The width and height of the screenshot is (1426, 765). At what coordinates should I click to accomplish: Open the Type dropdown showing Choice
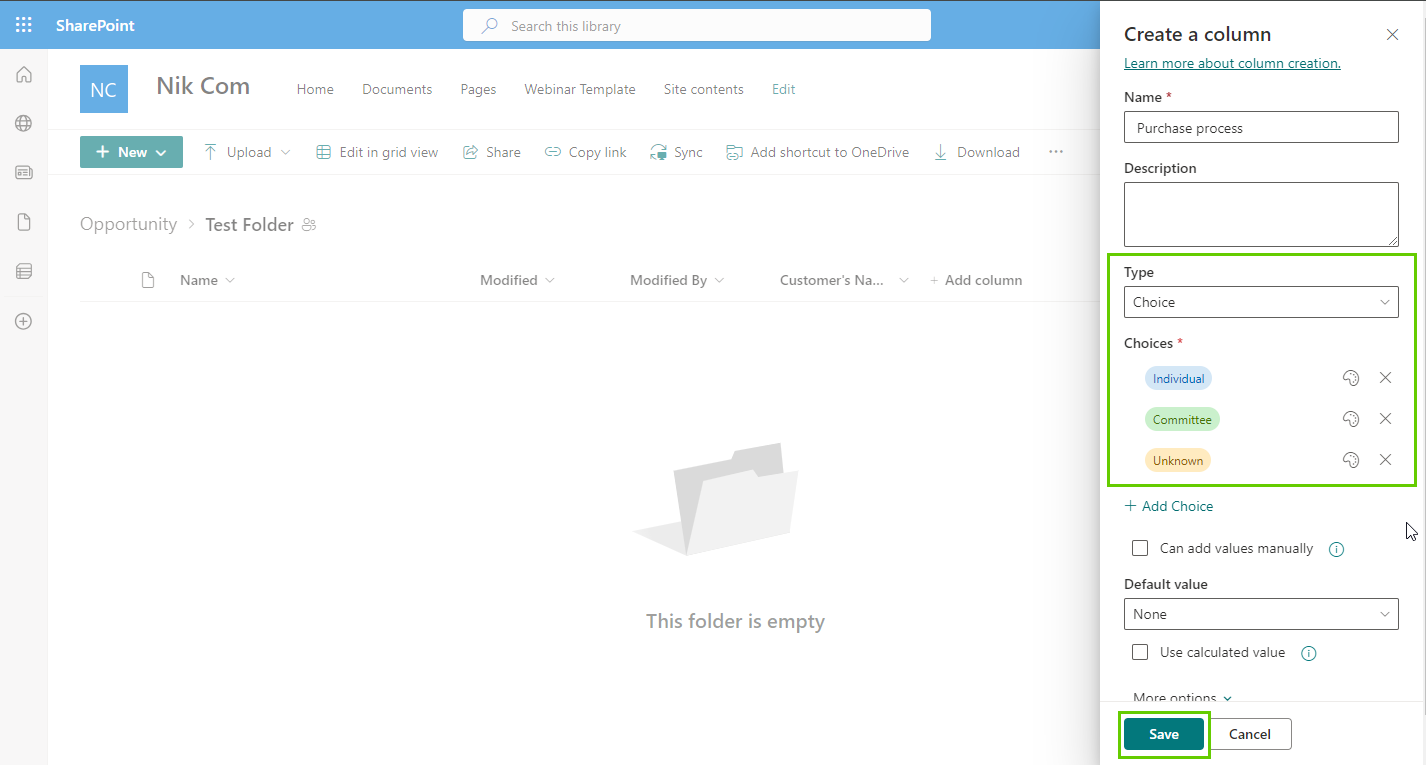click(1260, 302)
